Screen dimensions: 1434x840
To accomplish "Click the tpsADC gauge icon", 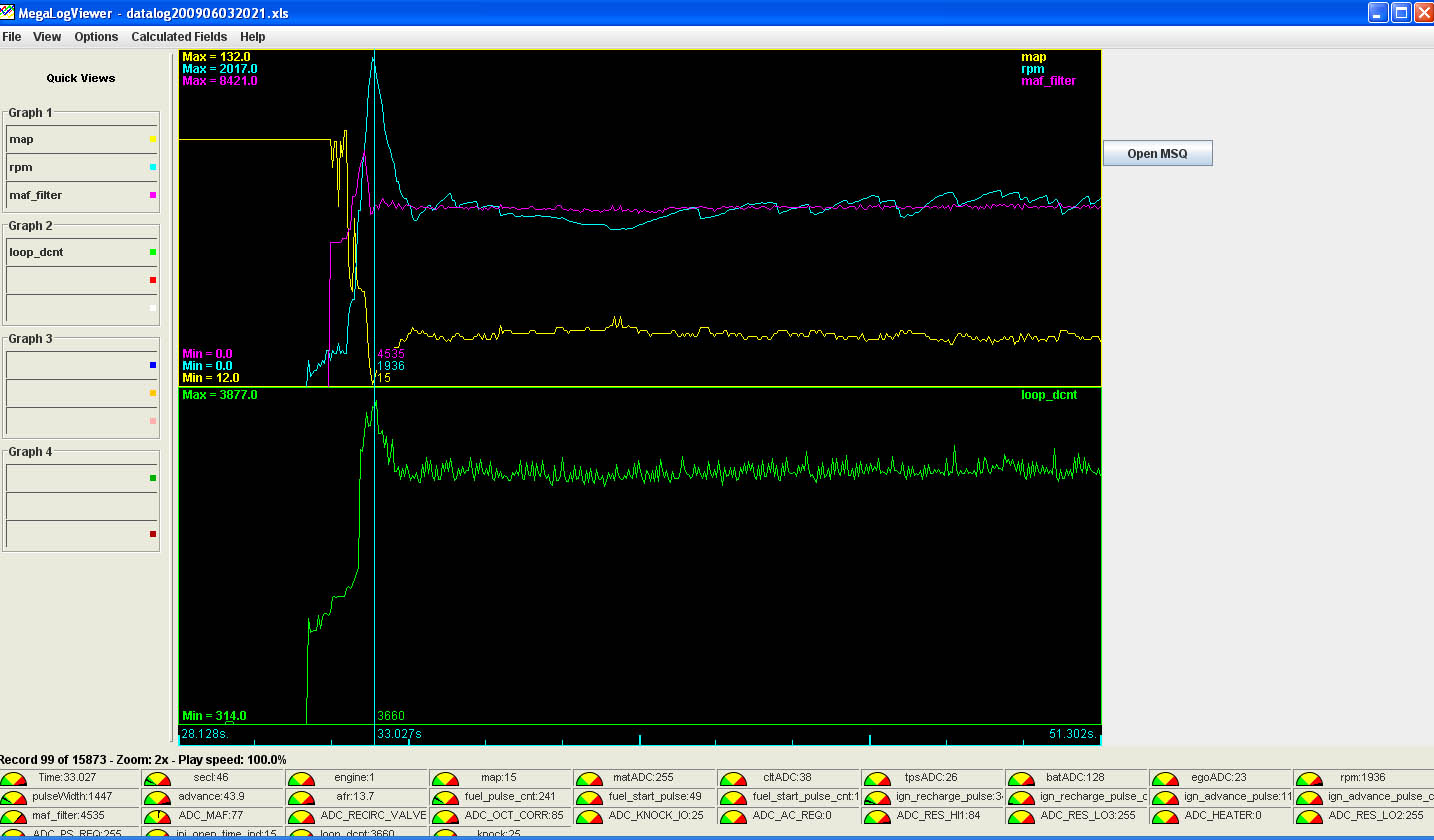I will click(877, 779).
